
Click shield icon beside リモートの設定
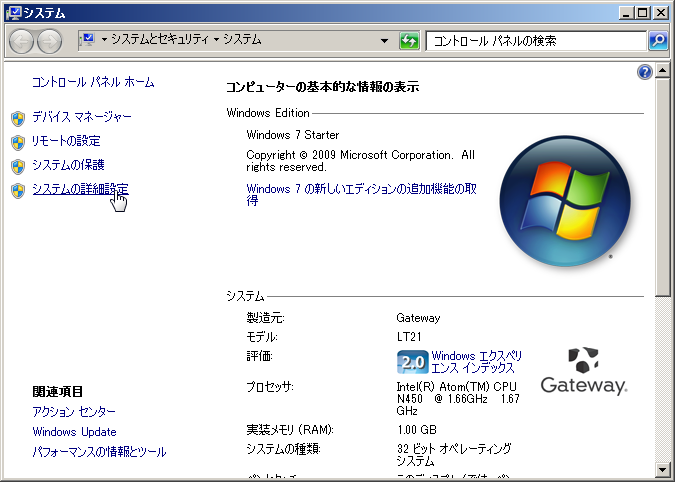18,142
